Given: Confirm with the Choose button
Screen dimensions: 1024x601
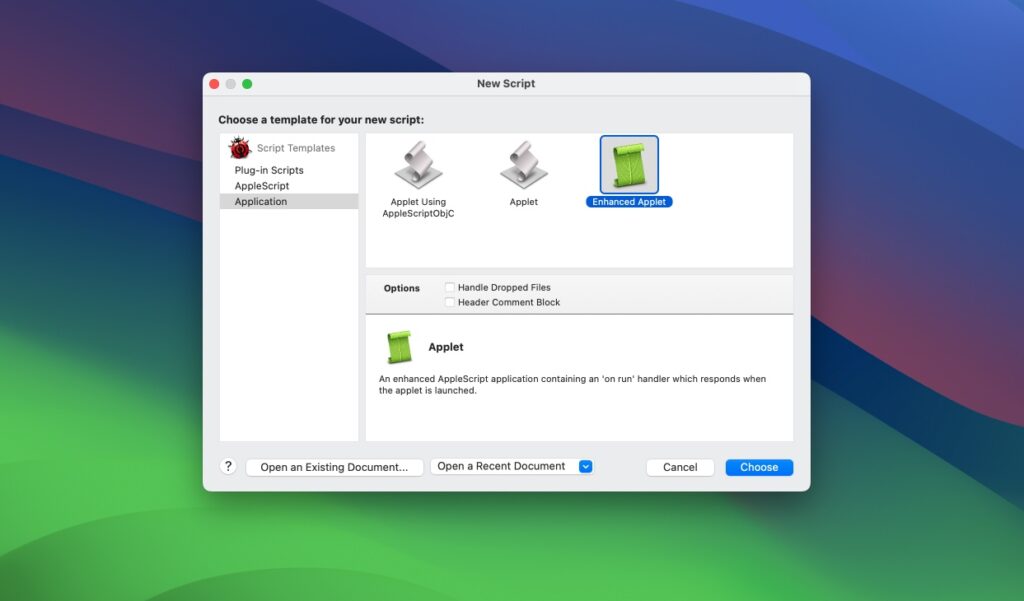Looking at the screenshot, I should [758, 466].
